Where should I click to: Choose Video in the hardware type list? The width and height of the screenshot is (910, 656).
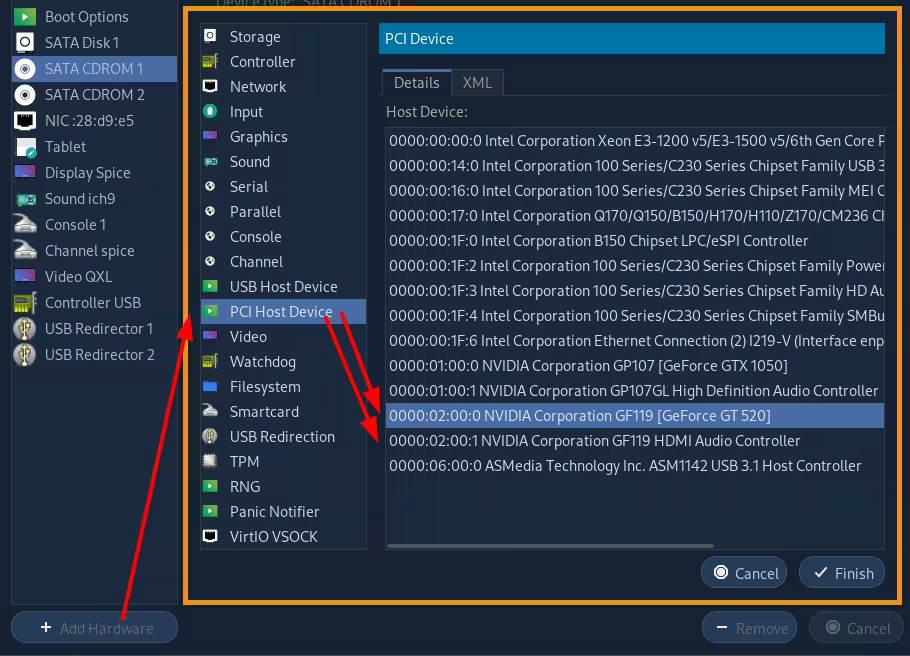point(283,336)
